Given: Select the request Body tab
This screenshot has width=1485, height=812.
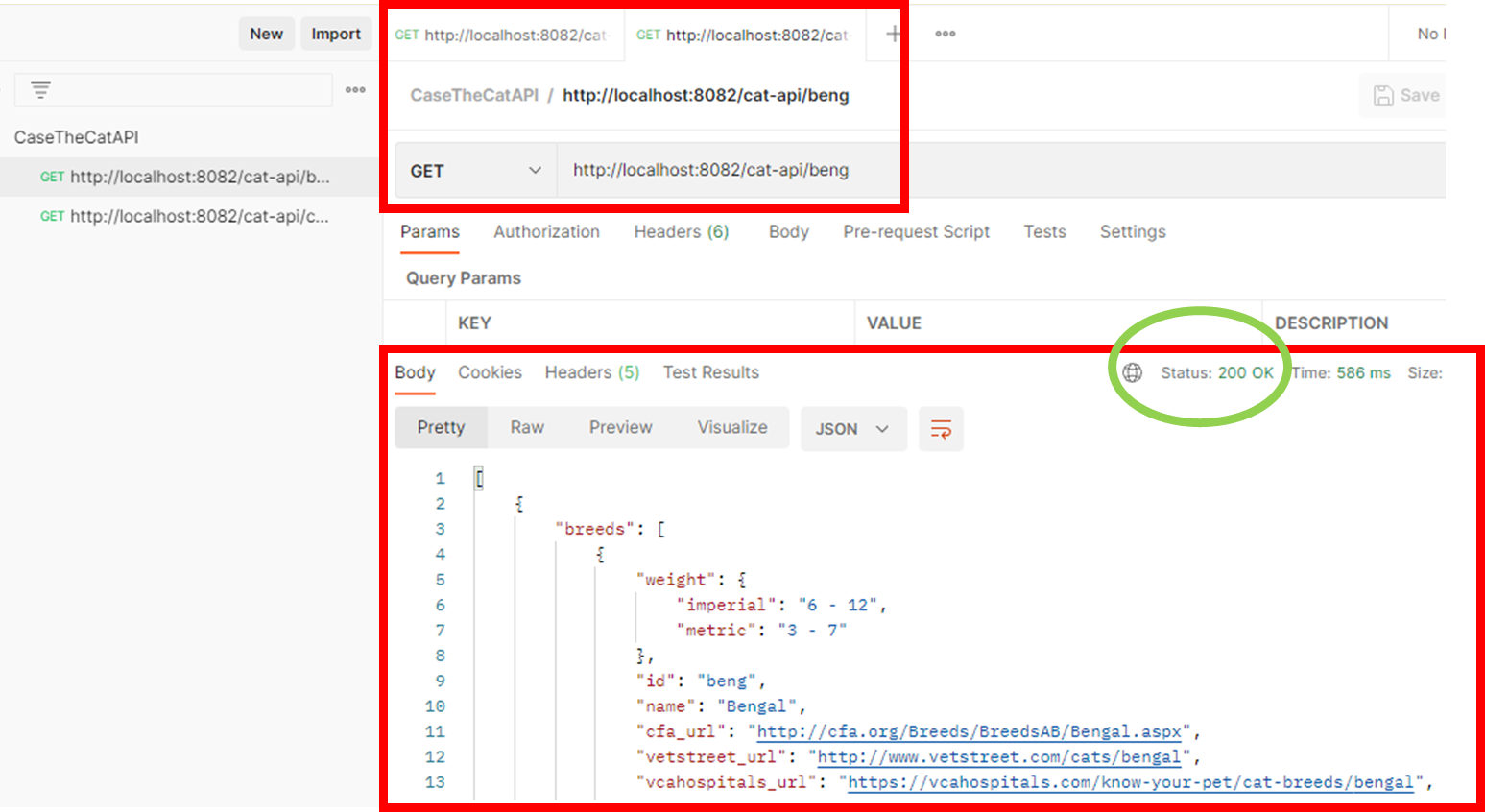Looking at the screenshot, I should point(788,231).
